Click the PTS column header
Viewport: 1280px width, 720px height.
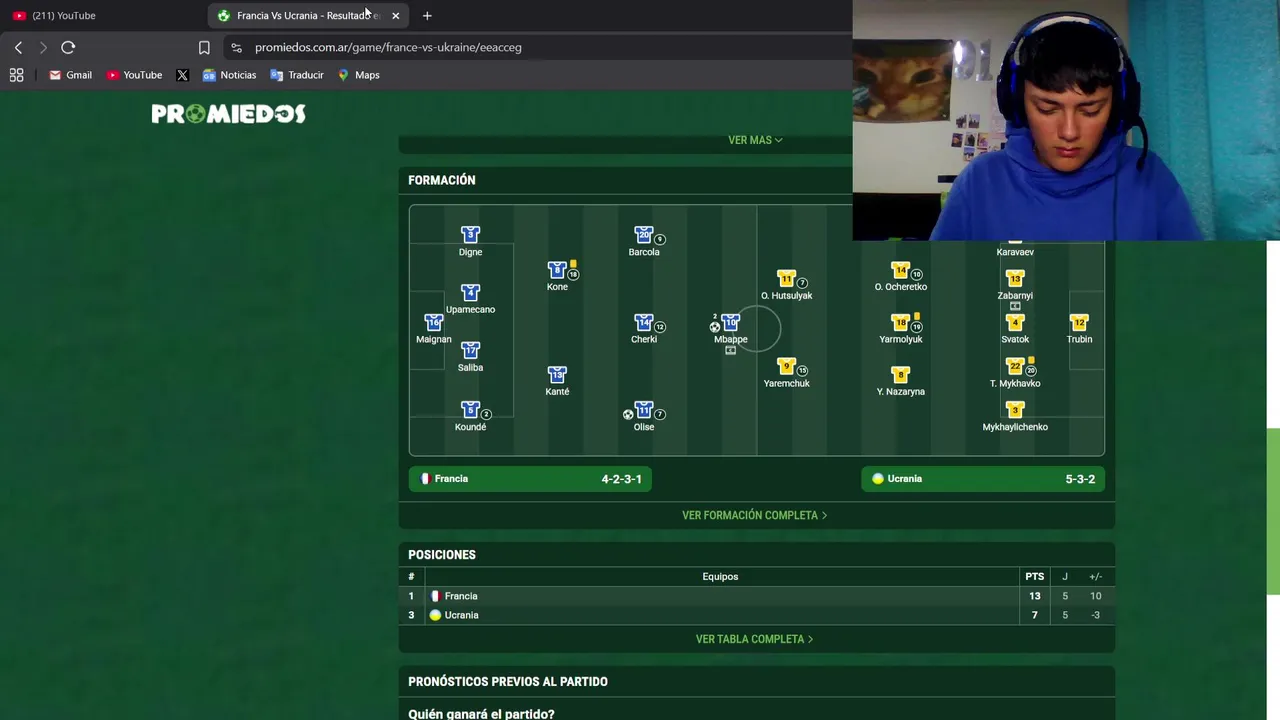point(1034,576)
